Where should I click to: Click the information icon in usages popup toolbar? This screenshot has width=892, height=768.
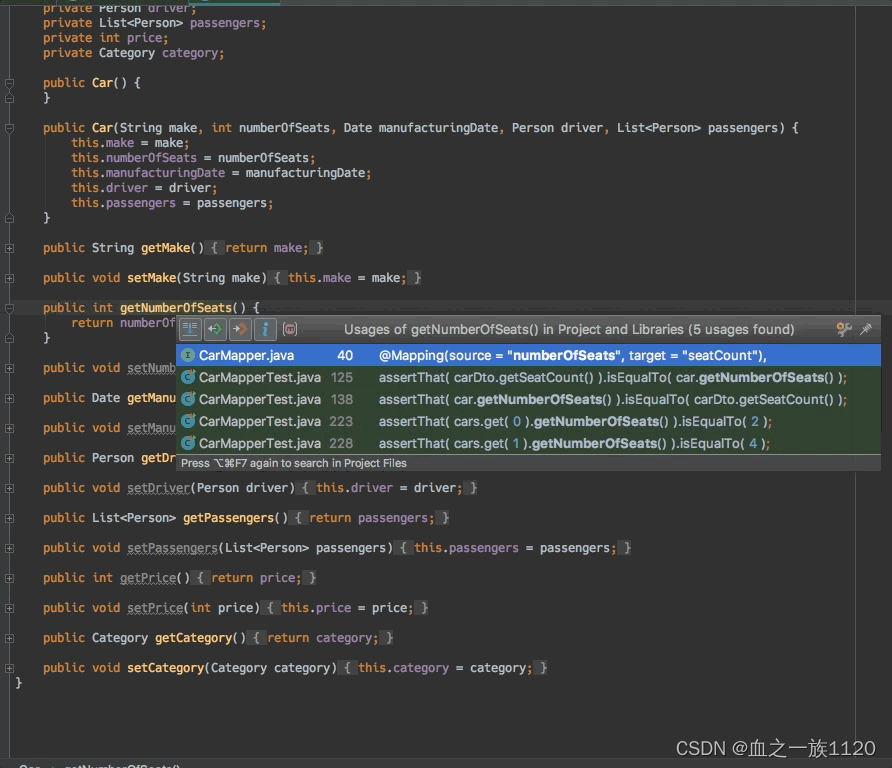[x=263, y=329]
